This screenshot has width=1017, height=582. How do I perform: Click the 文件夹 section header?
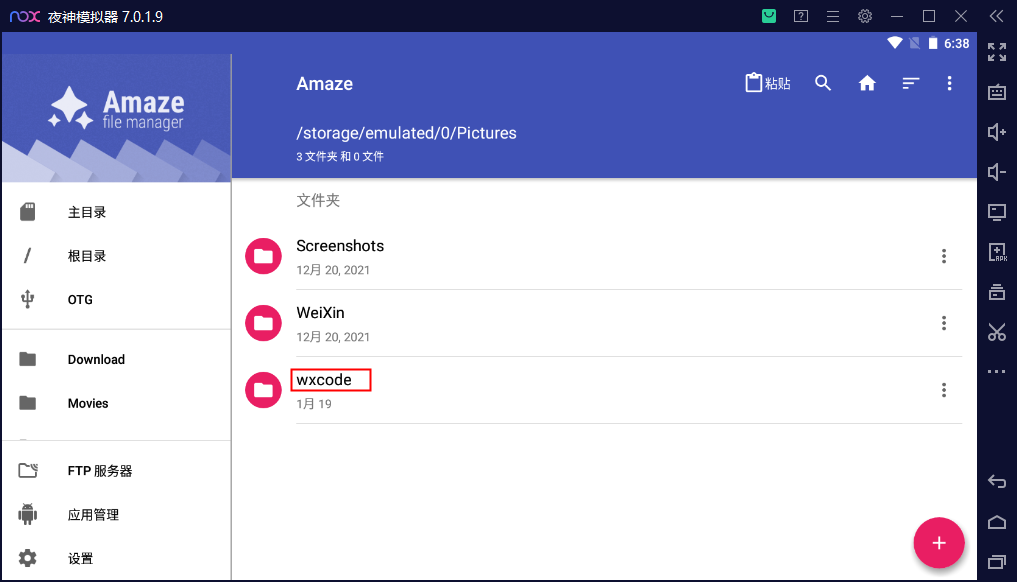click(318, 200)
